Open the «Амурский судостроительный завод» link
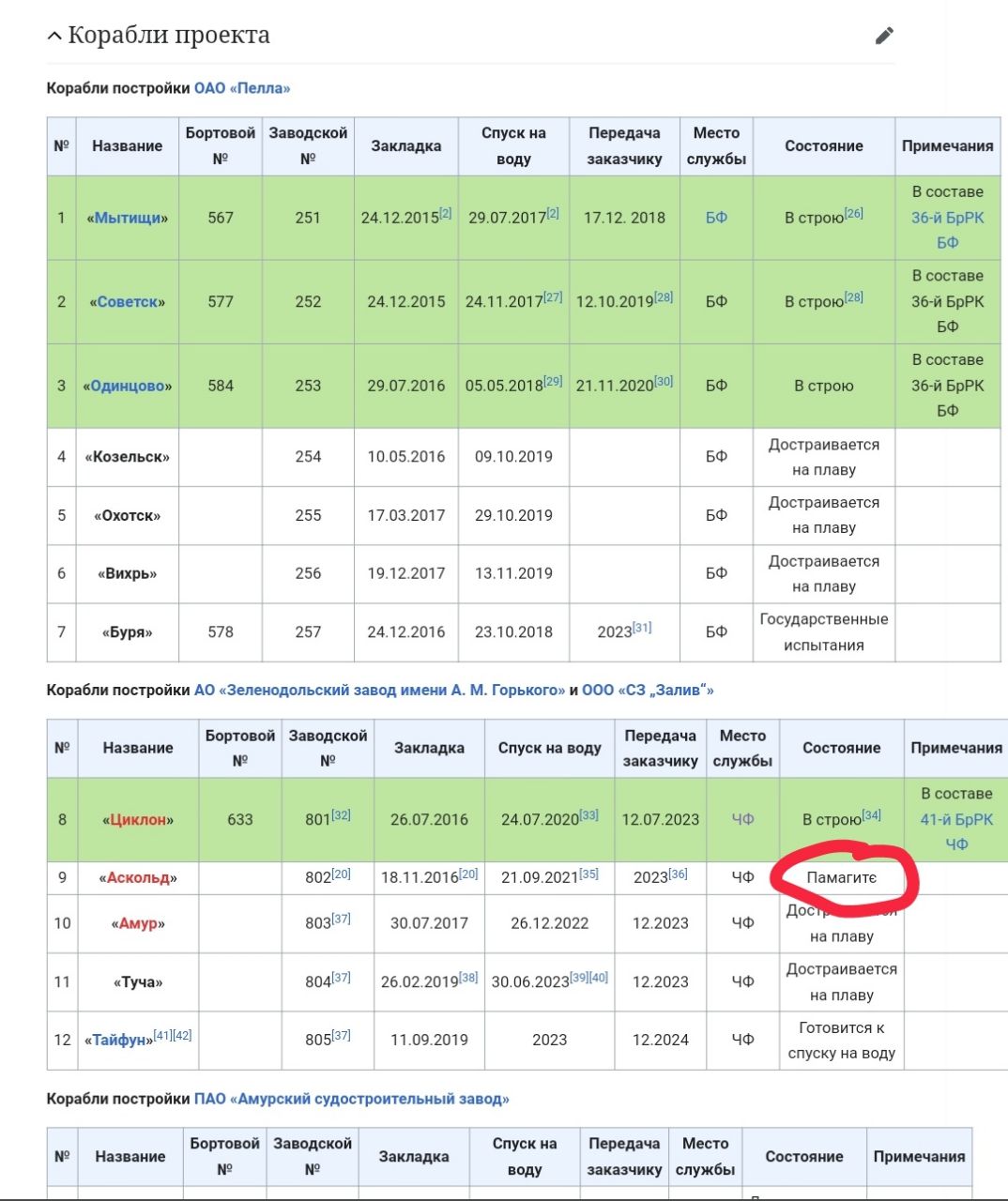1008x1201 pixels. point(352,1099)
